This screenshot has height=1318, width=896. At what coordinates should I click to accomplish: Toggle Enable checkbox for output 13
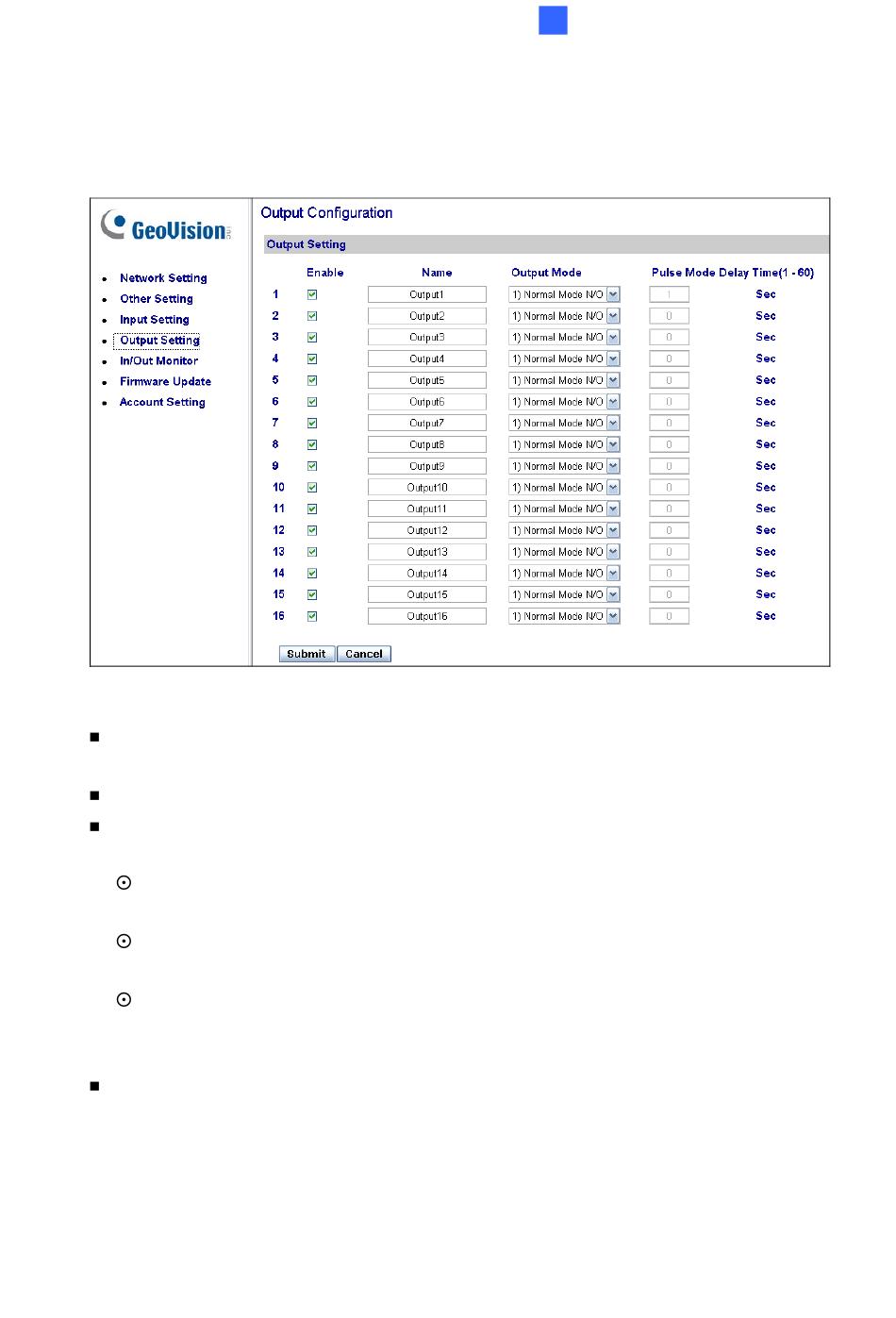click(312, 553)
